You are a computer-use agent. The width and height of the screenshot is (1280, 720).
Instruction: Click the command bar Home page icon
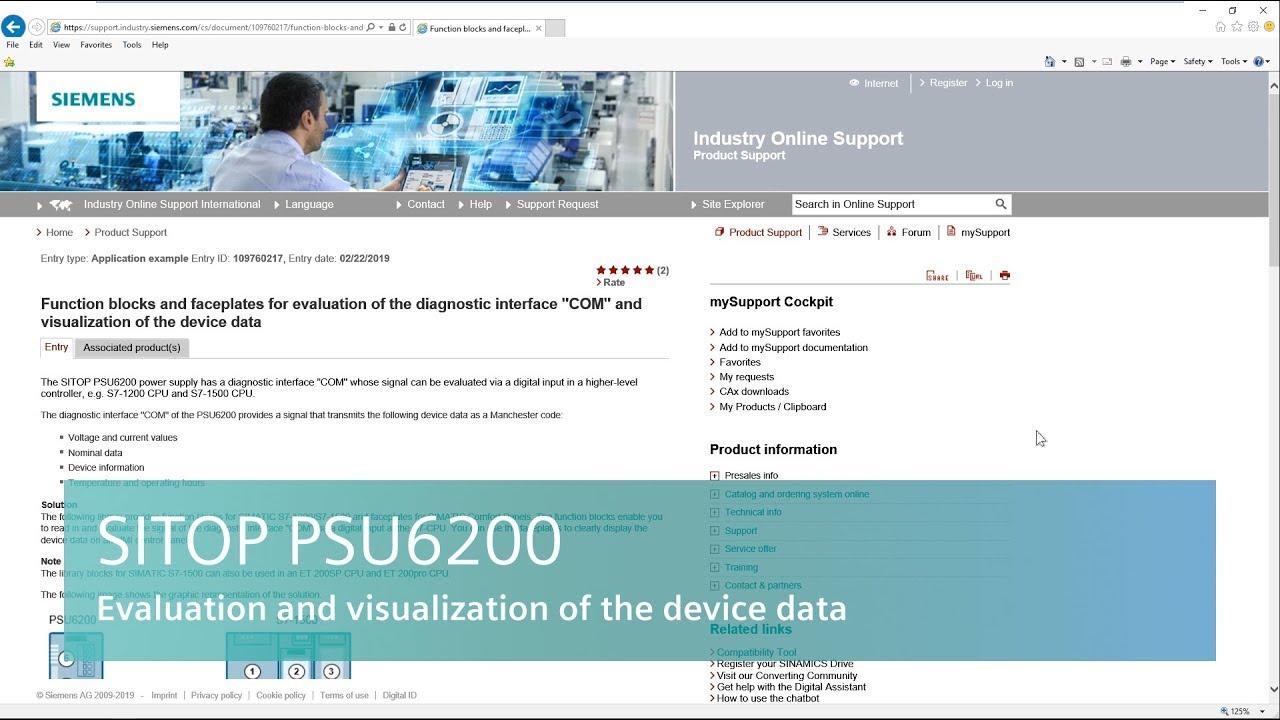1049,61
